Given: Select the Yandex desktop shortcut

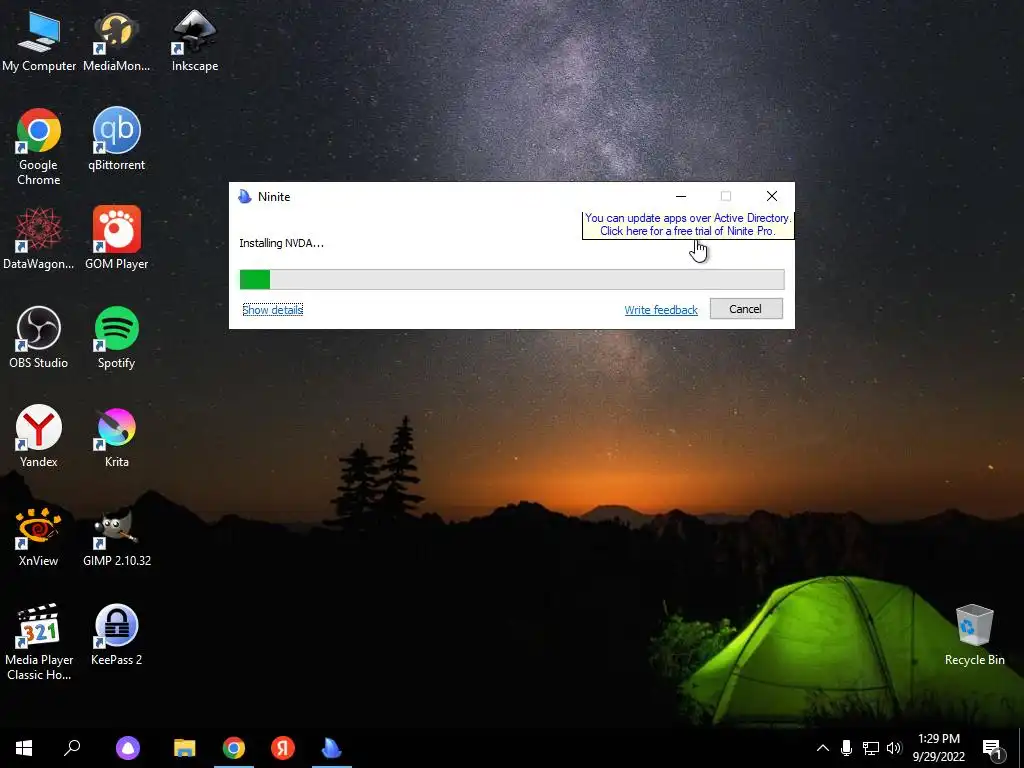Looking at the screenshot, I should coord(39,436).
